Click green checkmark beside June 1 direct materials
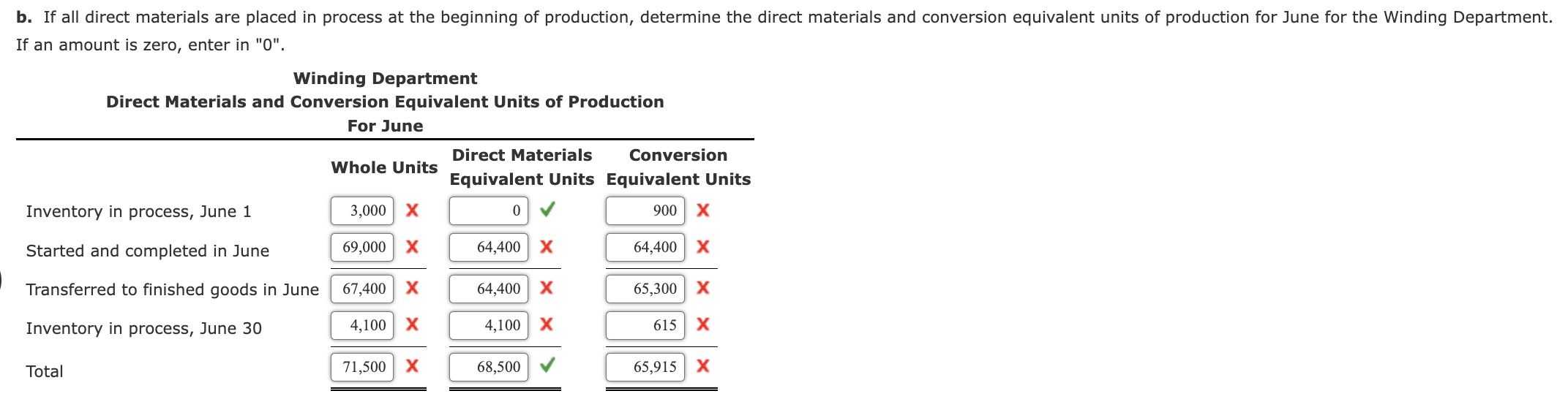This screenshot has height=399, width=1568. click(x=547, y=210)
